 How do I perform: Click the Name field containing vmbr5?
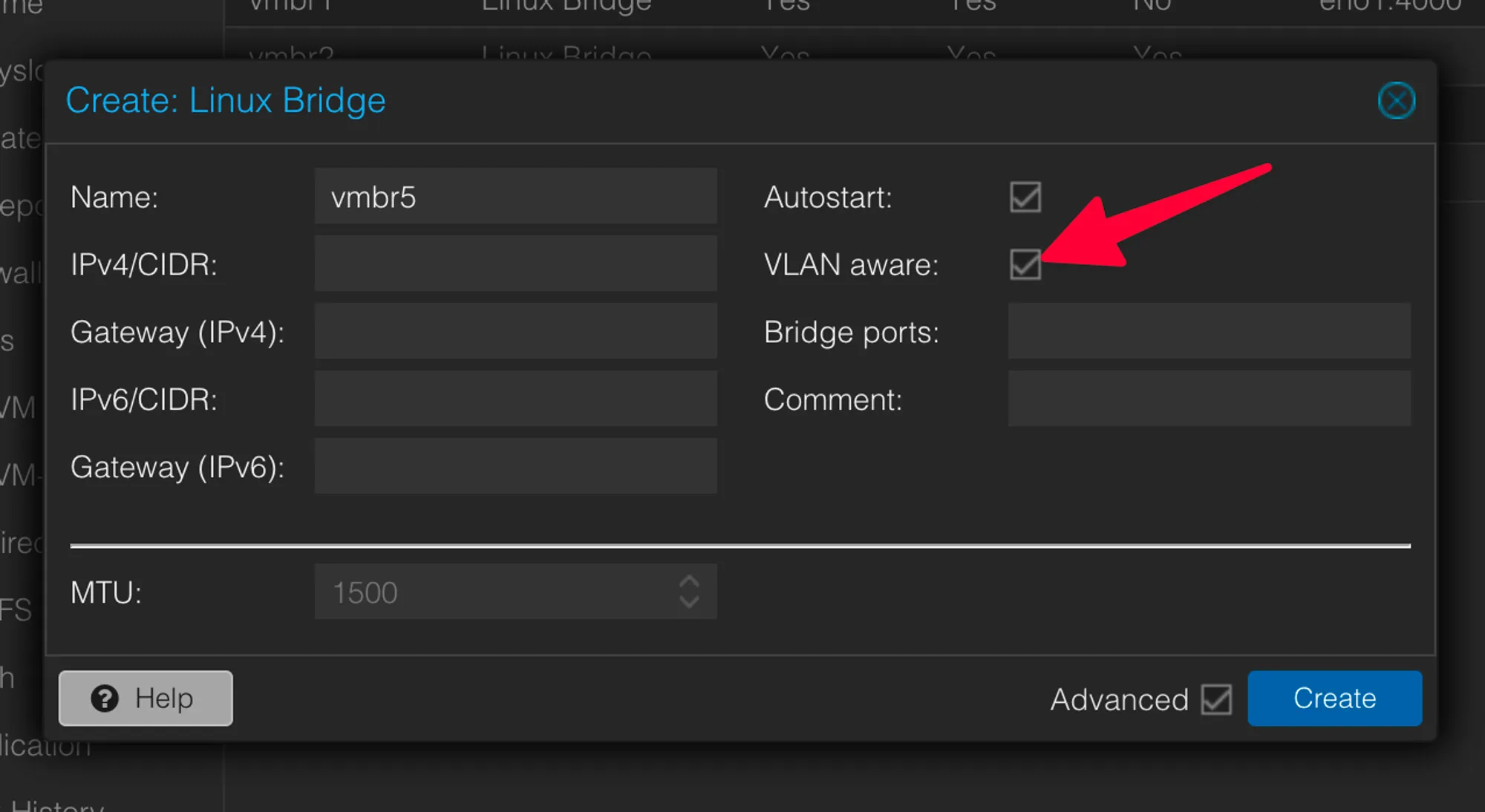click(x=515, y=196)
